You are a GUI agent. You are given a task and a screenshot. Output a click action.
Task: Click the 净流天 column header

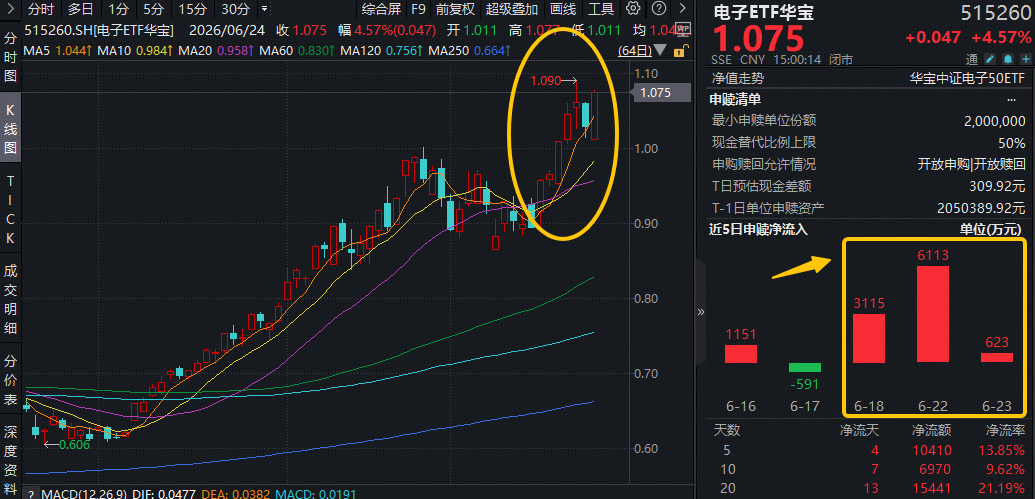coord(859,431)
